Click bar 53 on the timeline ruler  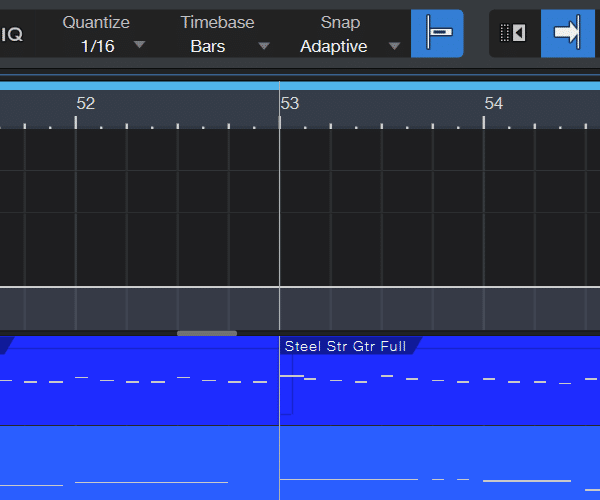pos(290,103)
